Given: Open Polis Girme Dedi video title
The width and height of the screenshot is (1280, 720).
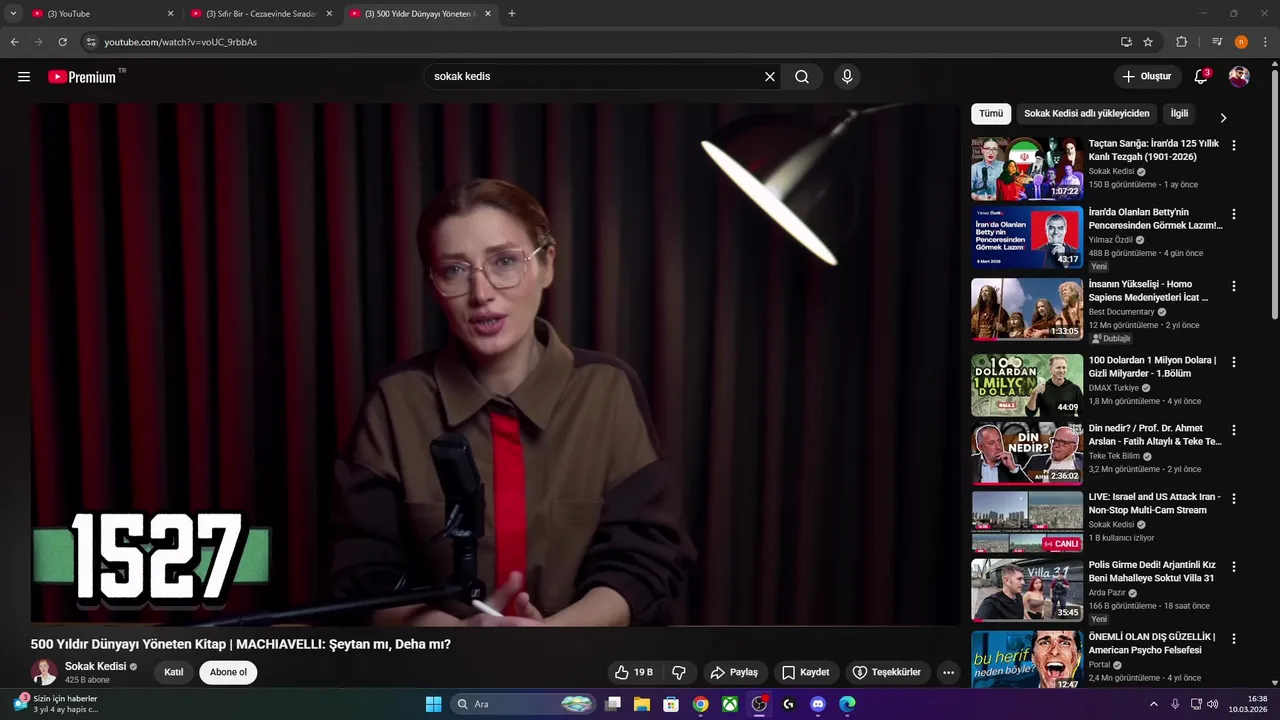Looking at the screenshot, I should pyautogui.click(x=1152, y=571).
